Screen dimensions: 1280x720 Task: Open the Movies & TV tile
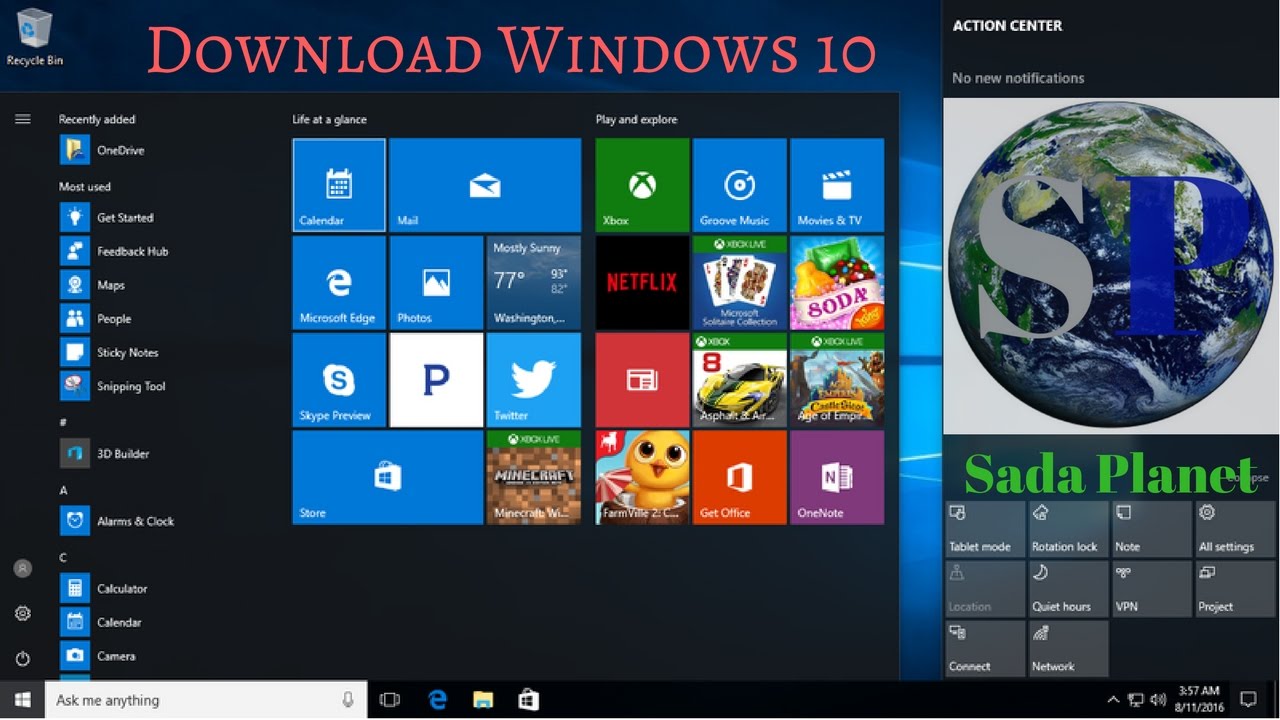[x=837, y=185]
